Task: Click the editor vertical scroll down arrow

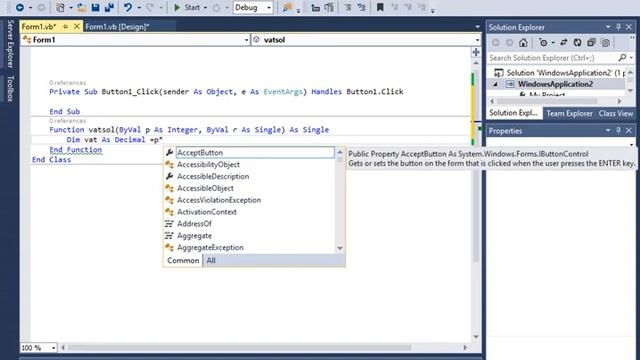Action: pos(476,337)
